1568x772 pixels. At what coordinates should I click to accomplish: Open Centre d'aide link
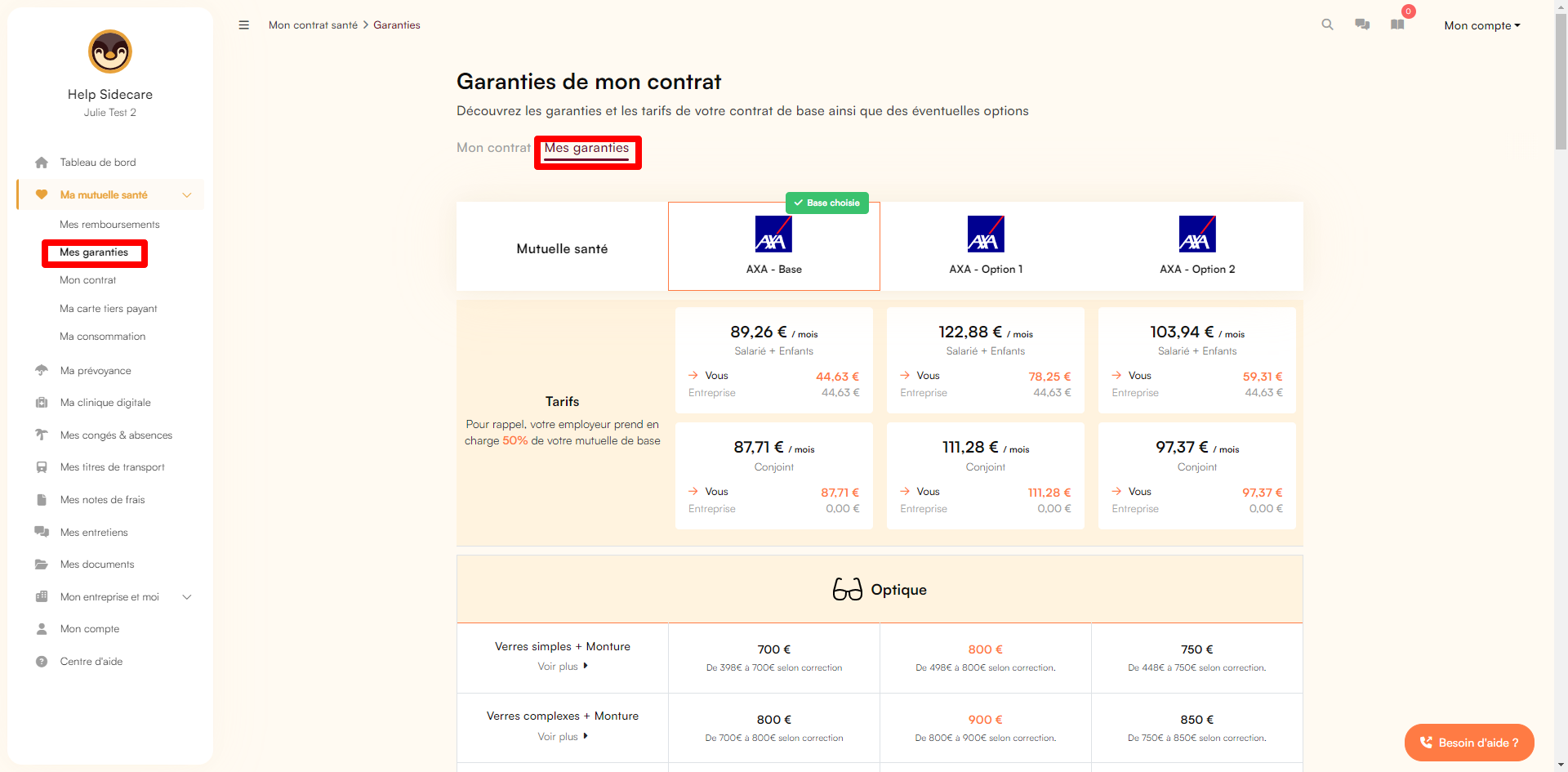coord(91,662)
